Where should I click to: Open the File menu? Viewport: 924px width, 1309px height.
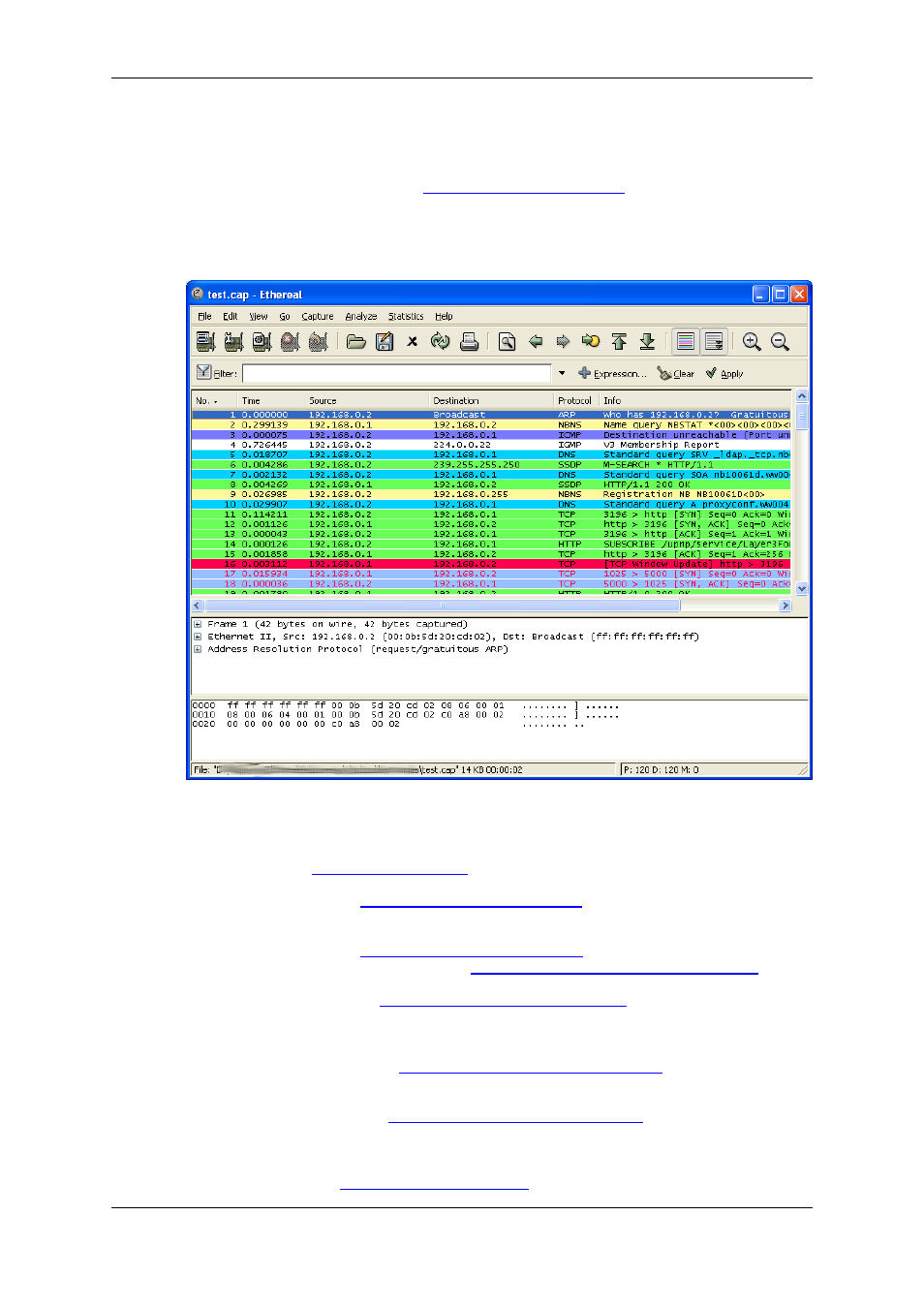204,316
